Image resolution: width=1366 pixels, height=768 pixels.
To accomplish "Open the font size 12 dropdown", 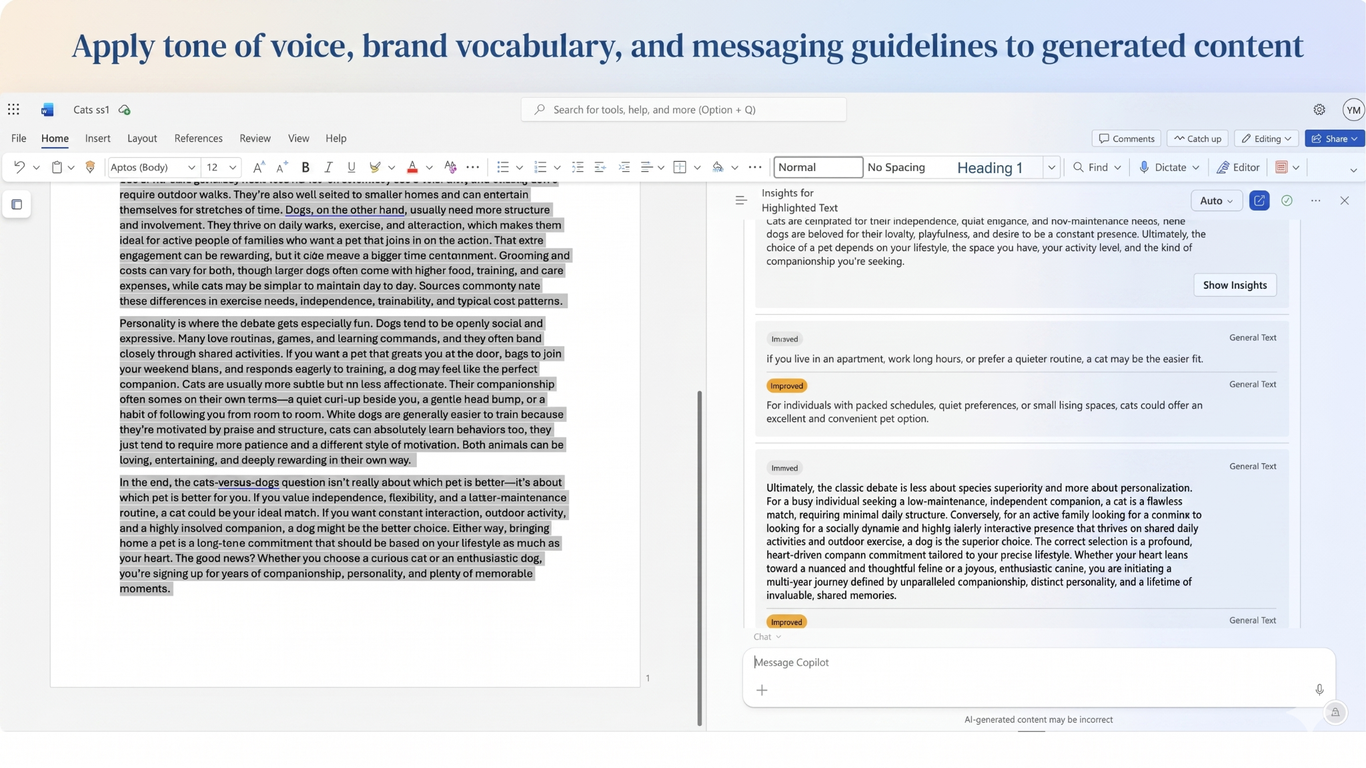I will pos(221,167).
